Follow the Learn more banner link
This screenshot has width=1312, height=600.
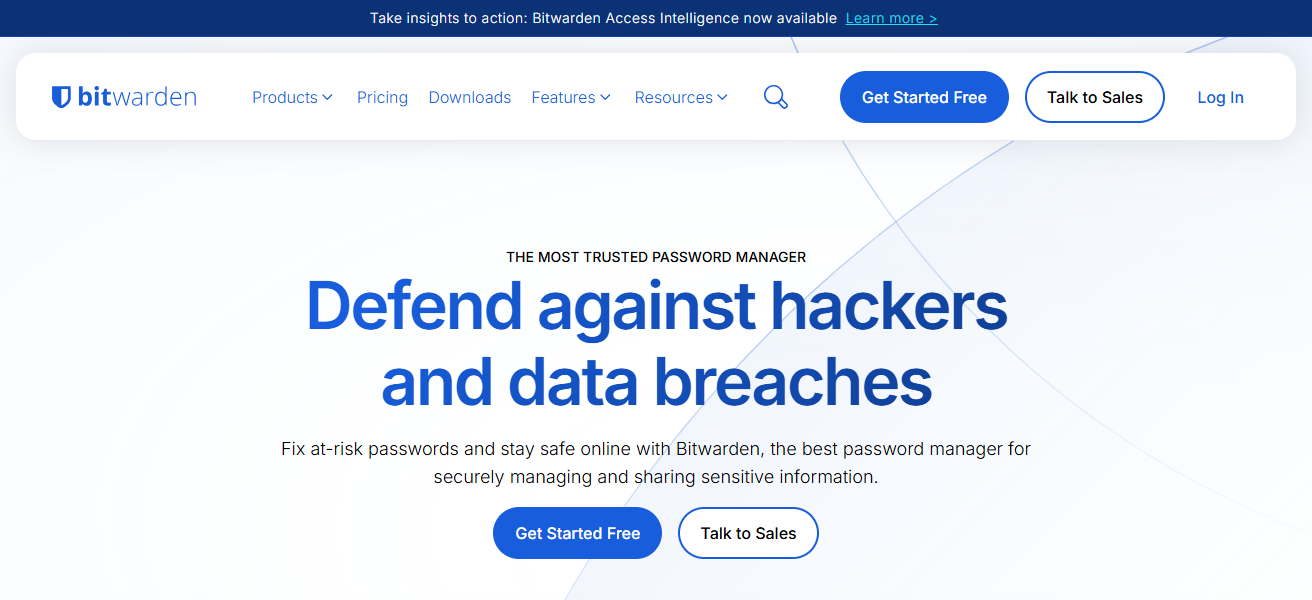[890, 18]
